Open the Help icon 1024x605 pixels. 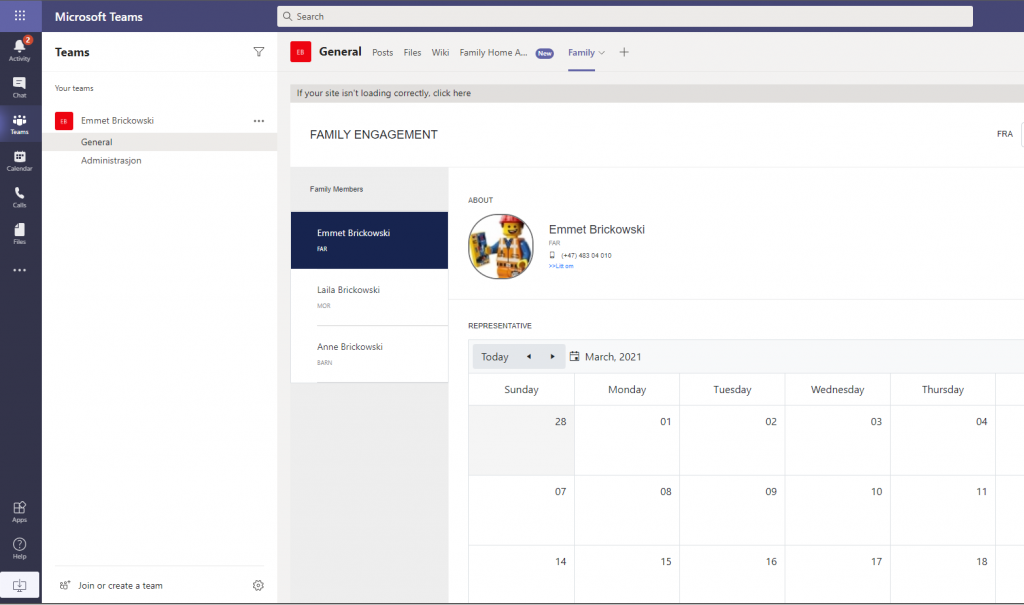click(20, 549)
